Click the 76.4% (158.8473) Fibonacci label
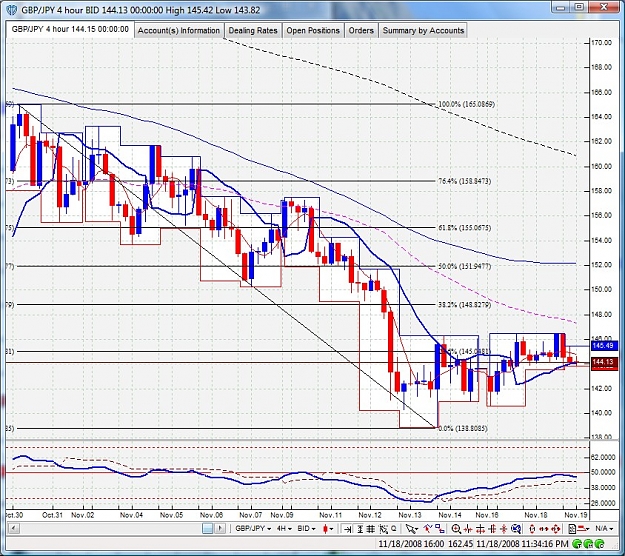The height and width of the screenshot is (556, 625). [x=464, y=181]
